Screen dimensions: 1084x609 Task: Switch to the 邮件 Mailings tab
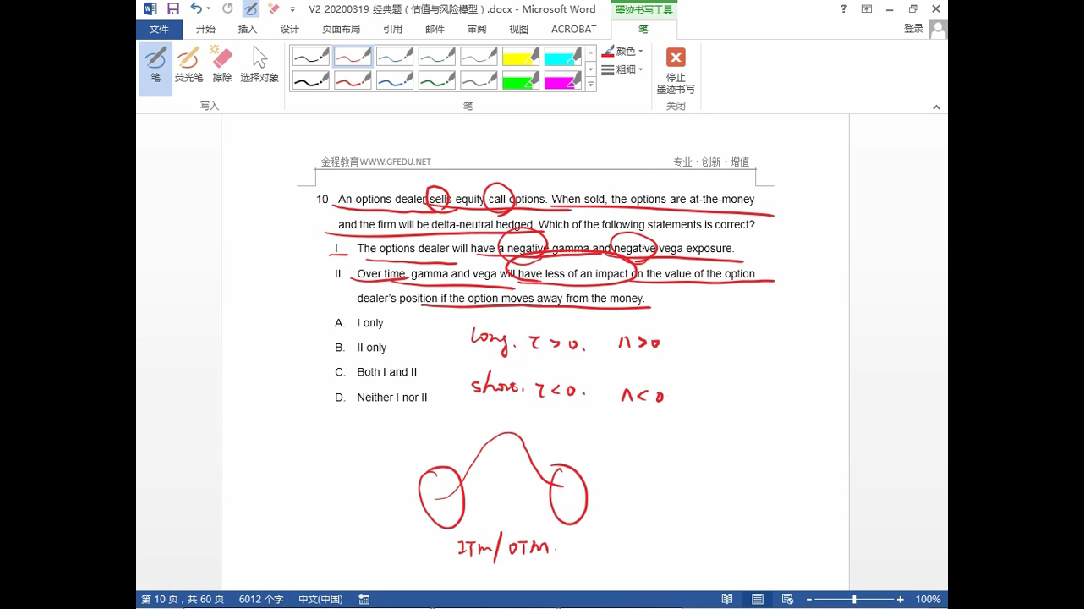(x=435, y=29)
